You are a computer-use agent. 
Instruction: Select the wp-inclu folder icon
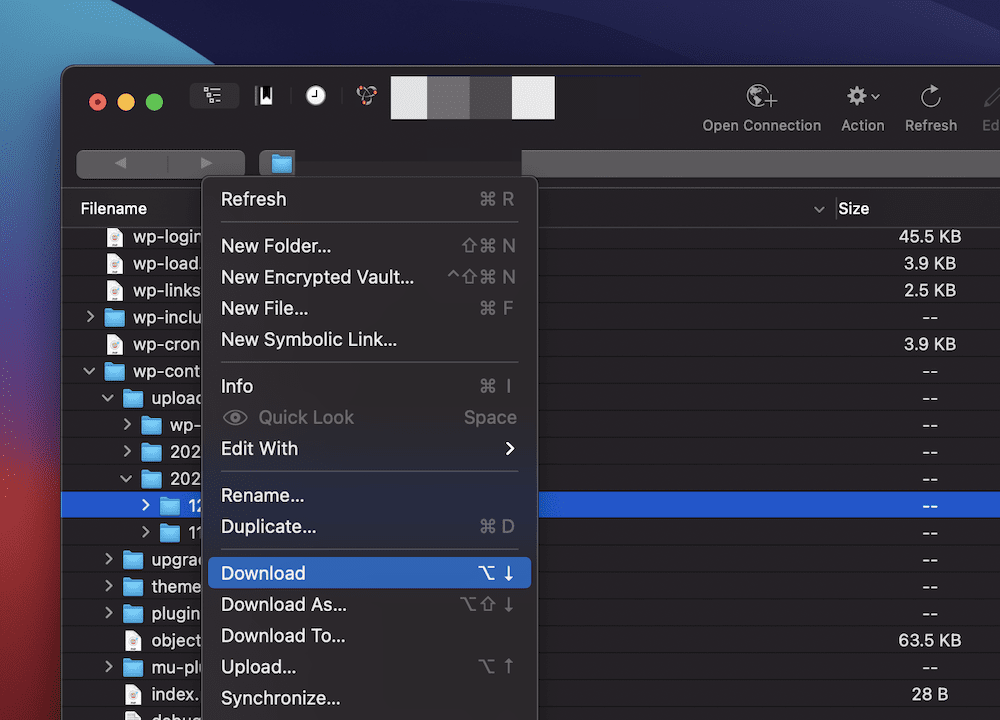tap(115, 317)
